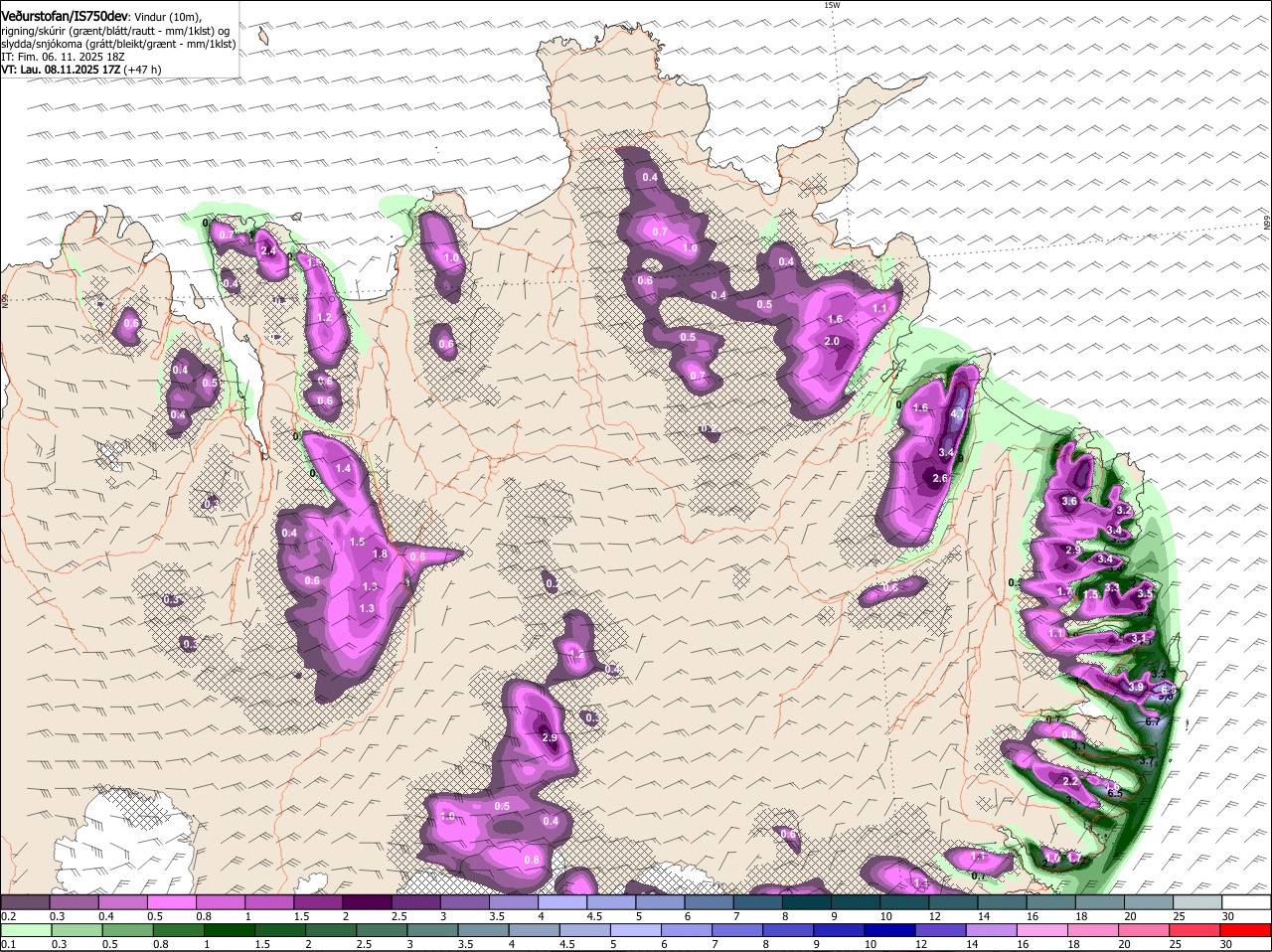
Task: Pick the palest green rain swatch labelled 0.1
Action: coord(28,930)
